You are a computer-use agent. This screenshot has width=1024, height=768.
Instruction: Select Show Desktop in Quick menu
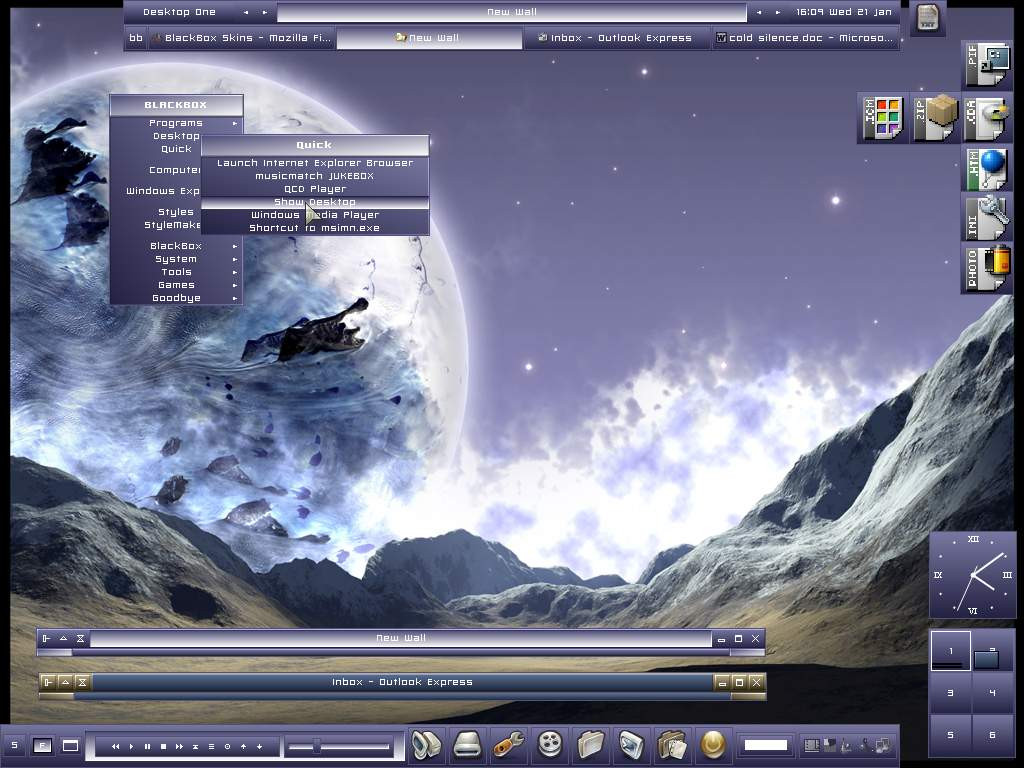315,202
